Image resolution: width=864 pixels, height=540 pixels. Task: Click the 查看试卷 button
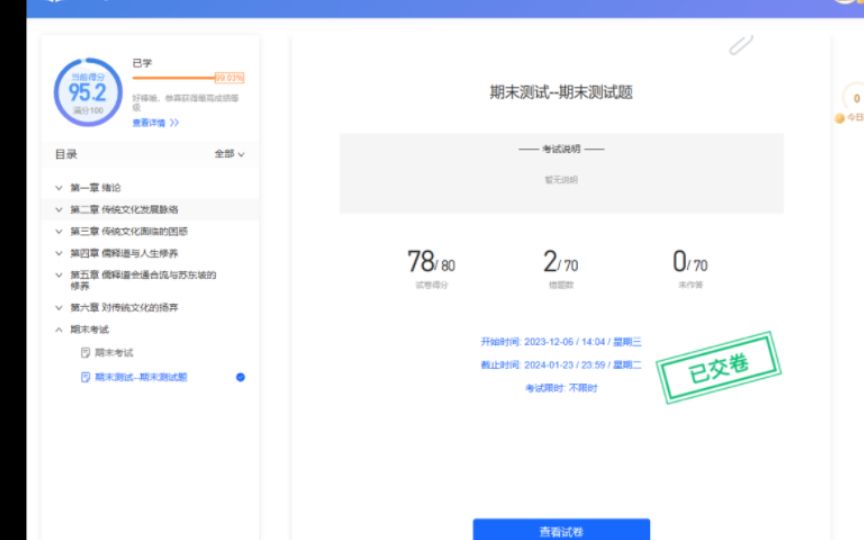tap(561, 530)
